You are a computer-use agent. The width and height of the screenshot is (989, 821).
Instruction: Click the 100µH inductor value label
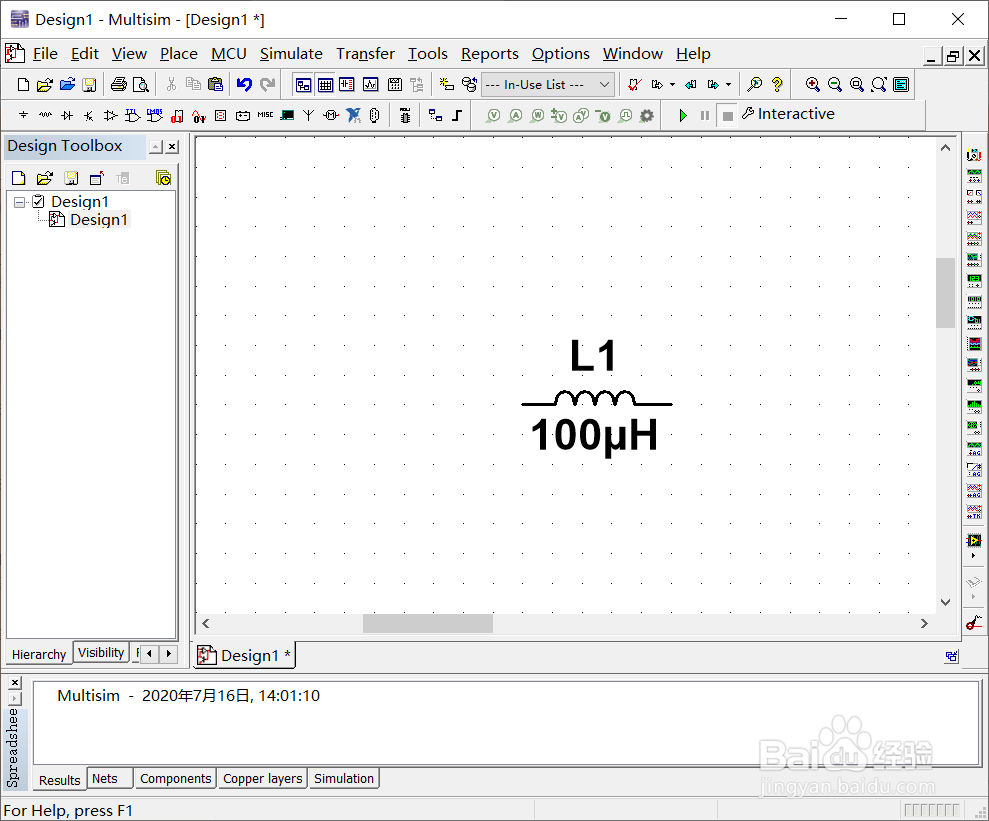coord(594,436)
